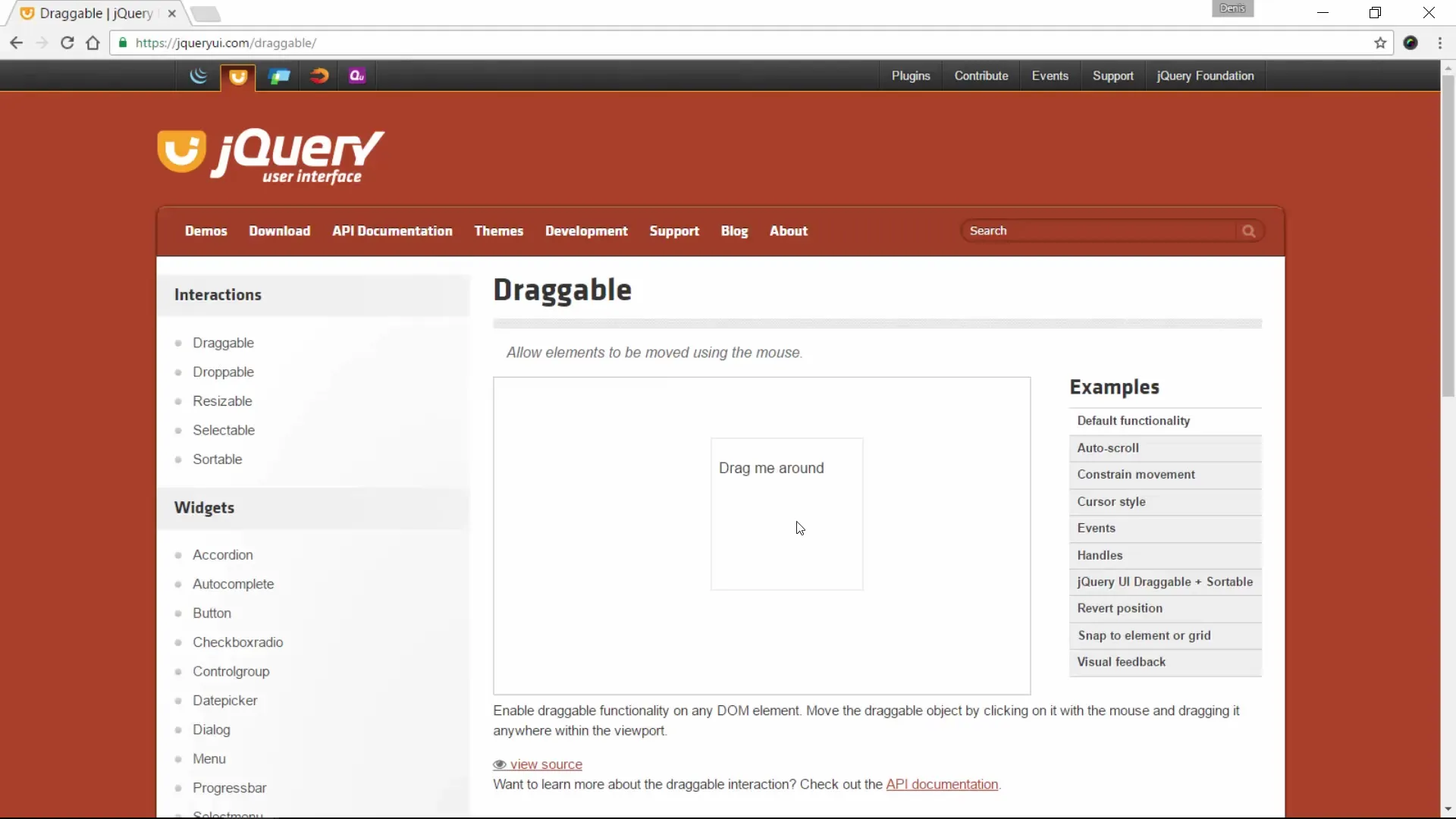This screenshot has height=819, width=1456.
Task: Open Selectable in the sidebar
Action: point(224,430)
